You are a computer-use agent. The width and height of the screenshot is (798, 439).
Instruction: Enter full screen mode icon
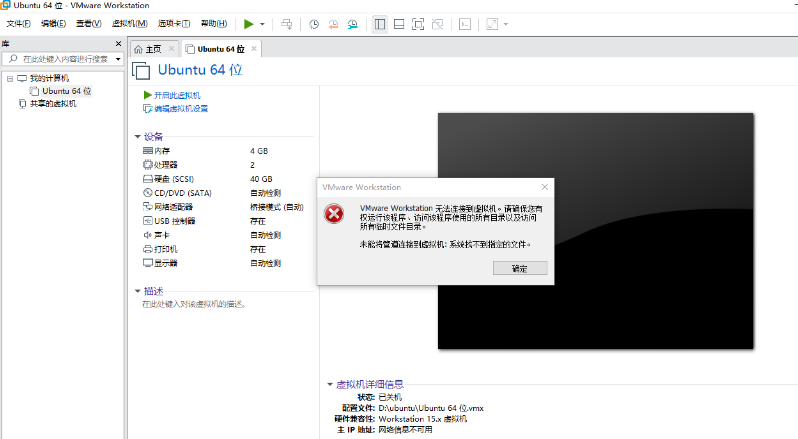[x=418, y=24]
